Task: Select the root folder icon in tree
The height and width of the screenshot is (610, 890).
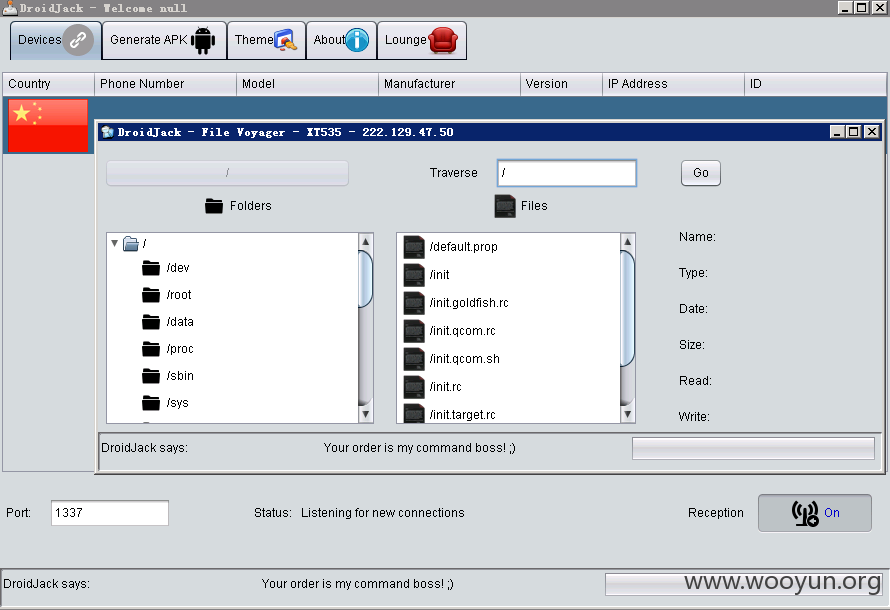Action: click(x=131, y=243)
